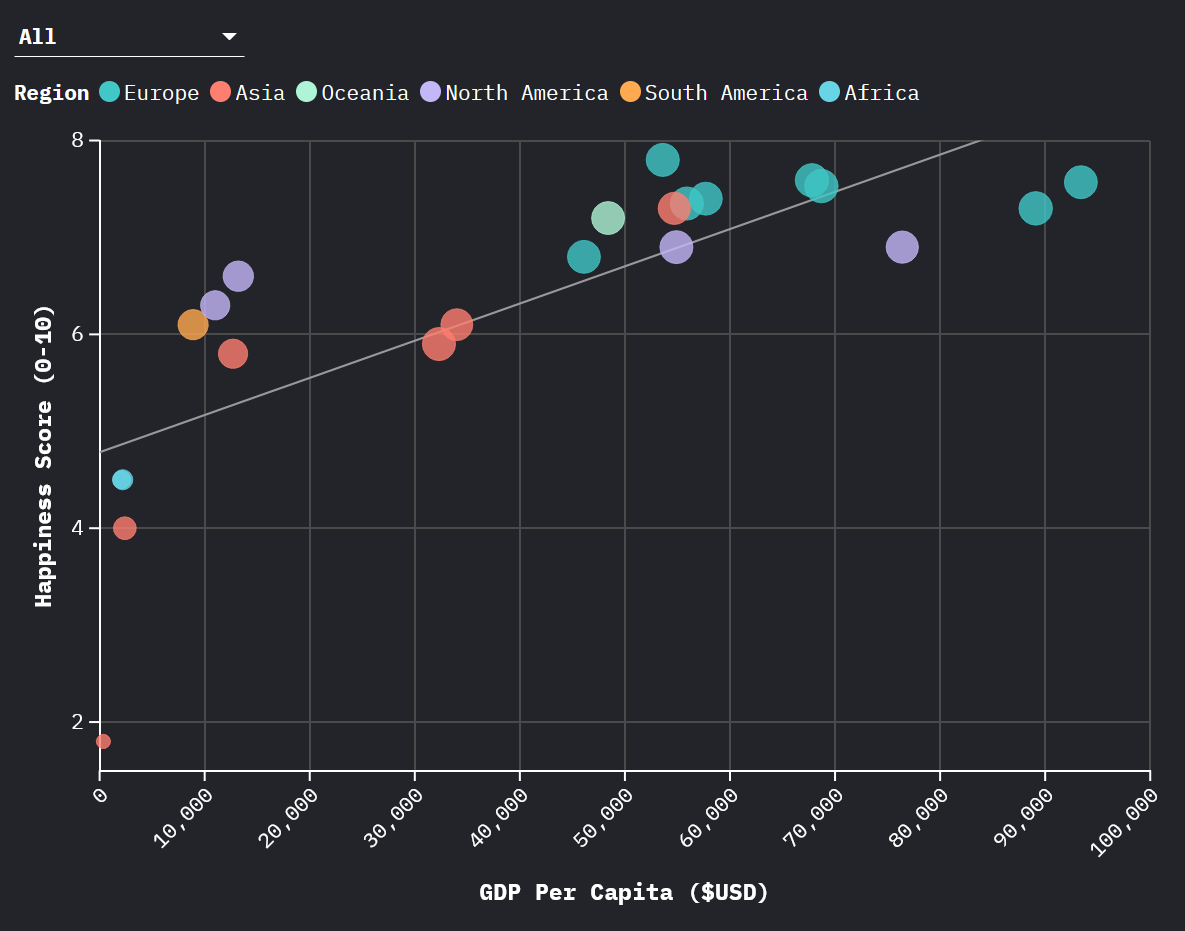Click the GDP Per Capita axis title
Viewport: 1185px width, 931px height.
tap(623, 892)
